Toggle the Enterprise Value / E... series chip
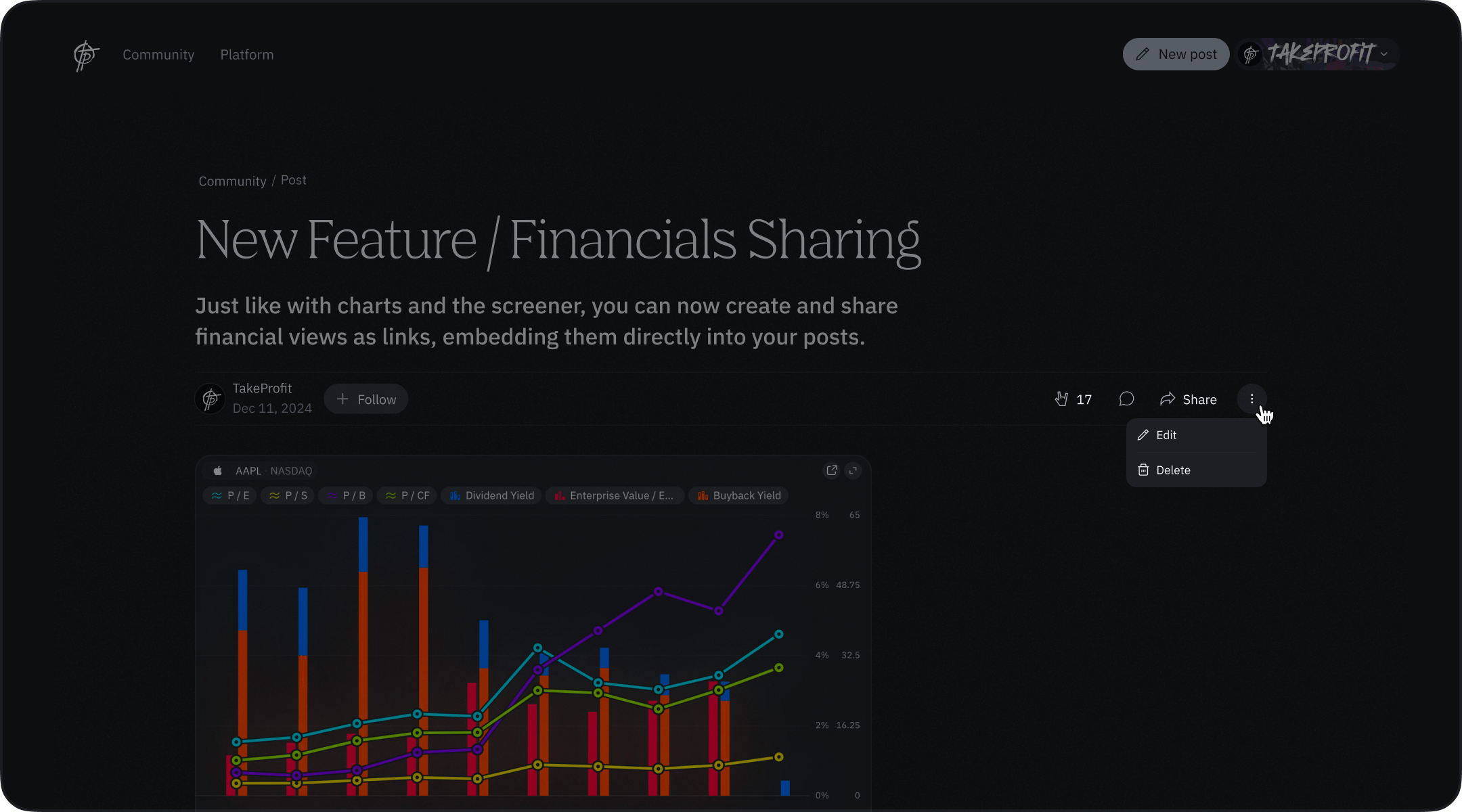Image resolution: width=1462 pixels, height=812 pixels. coord(615,496)
